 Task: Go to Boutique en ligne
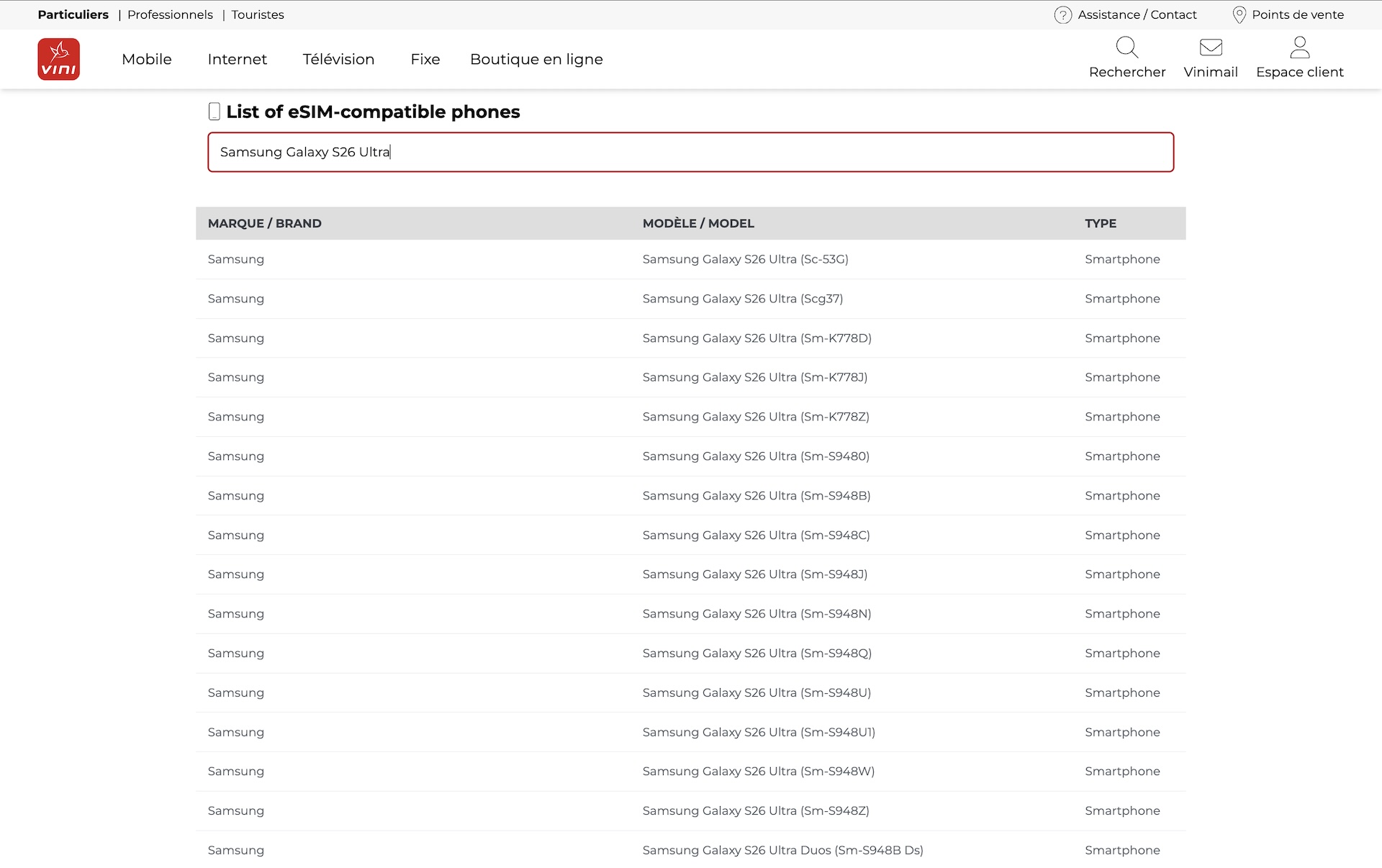[536, 59]
